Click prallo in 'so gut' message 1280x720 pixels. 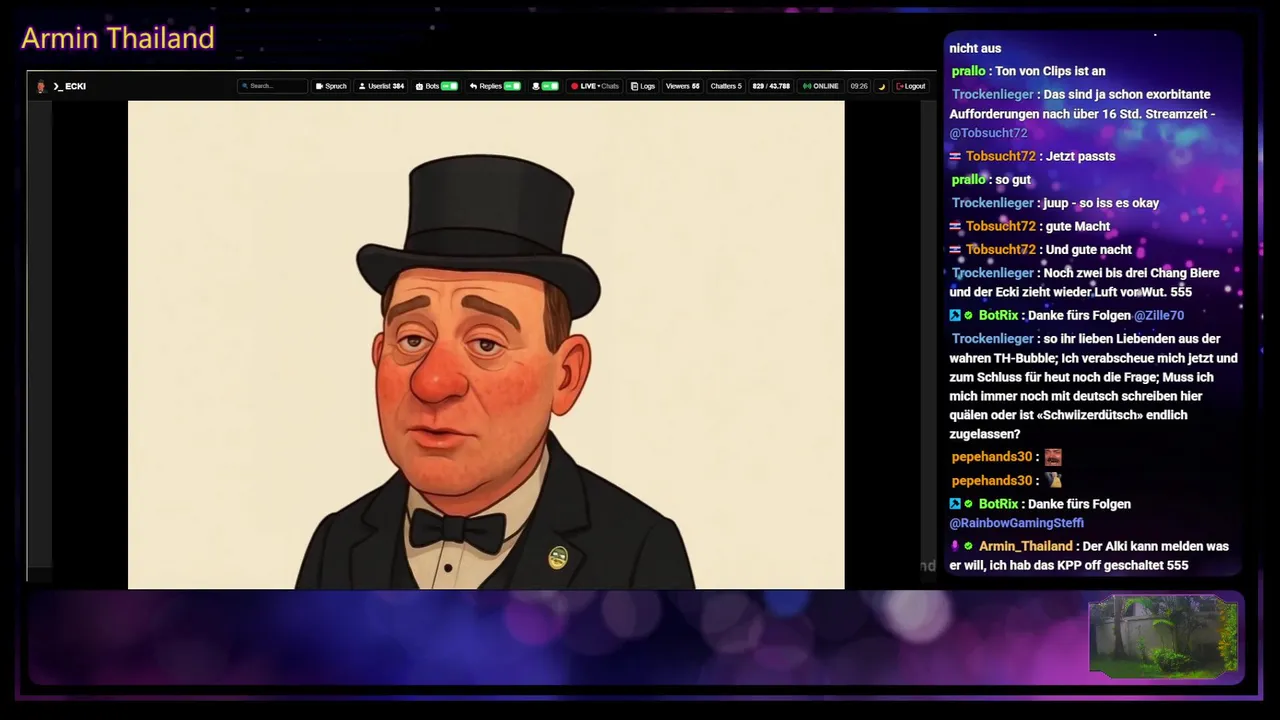click(968, 180)
